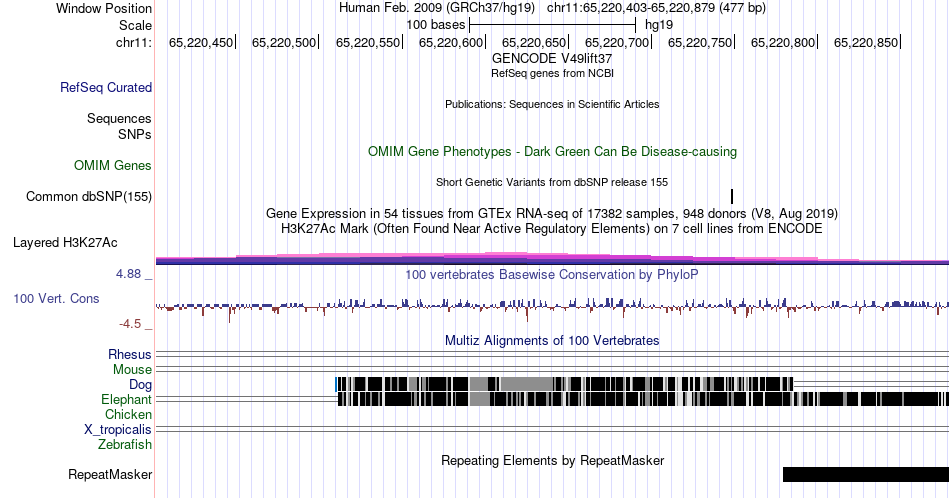Click Multiz Alignments of 100 Vertebrates title

(552, 340)
